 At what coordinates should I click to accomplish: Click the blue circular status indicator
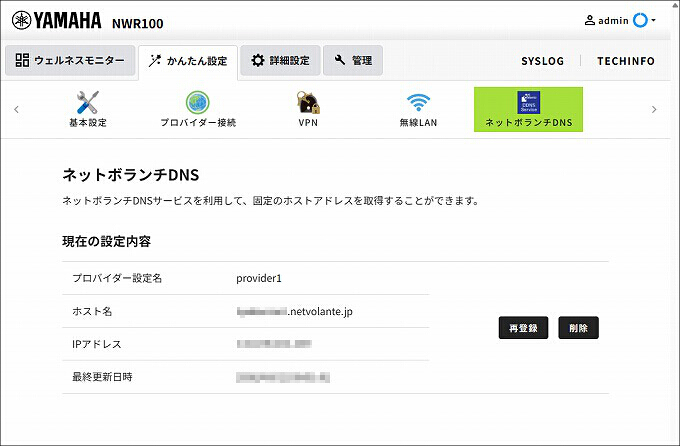[640, 20]
